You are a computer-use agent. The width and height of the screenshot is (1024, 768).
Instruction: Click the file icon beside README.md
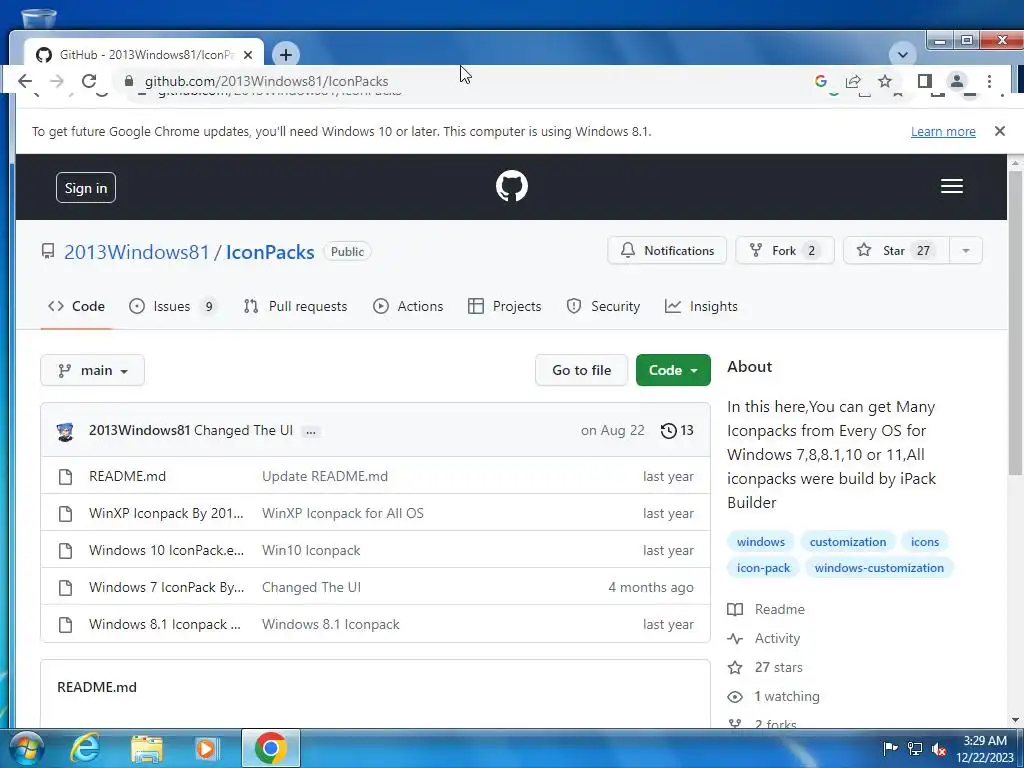(65, 477)
